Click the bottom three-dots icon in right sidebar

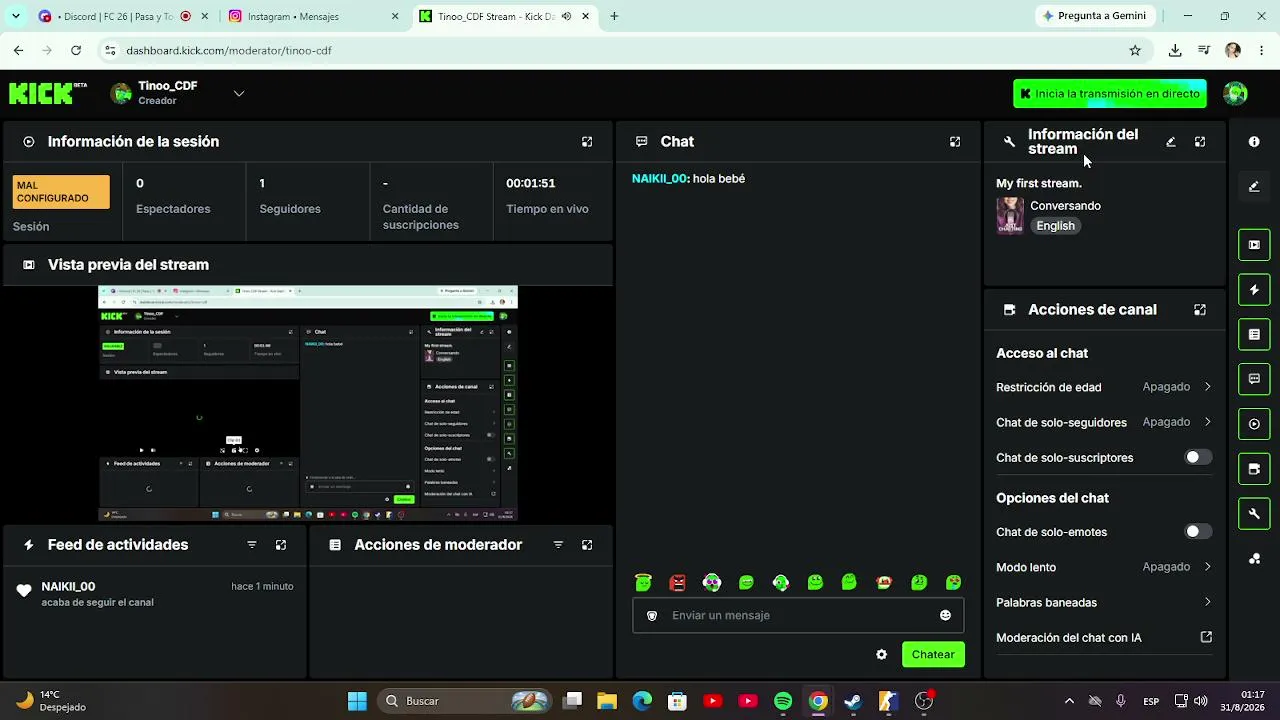[x=1254, y=559]
